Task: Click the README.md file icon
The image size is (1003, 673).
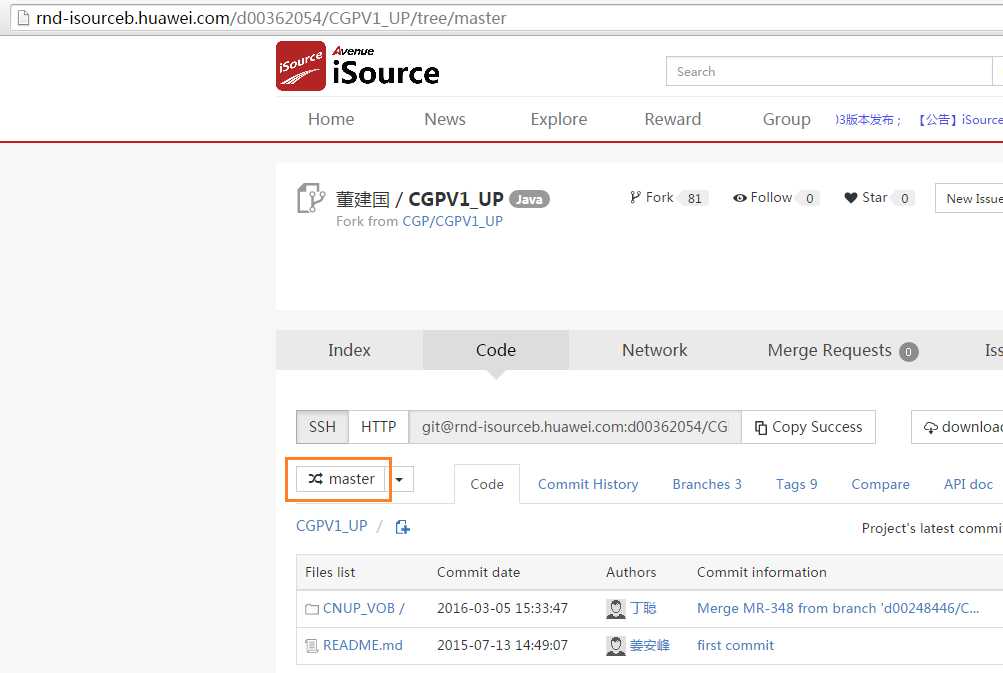Action: [x=312, y=646]
